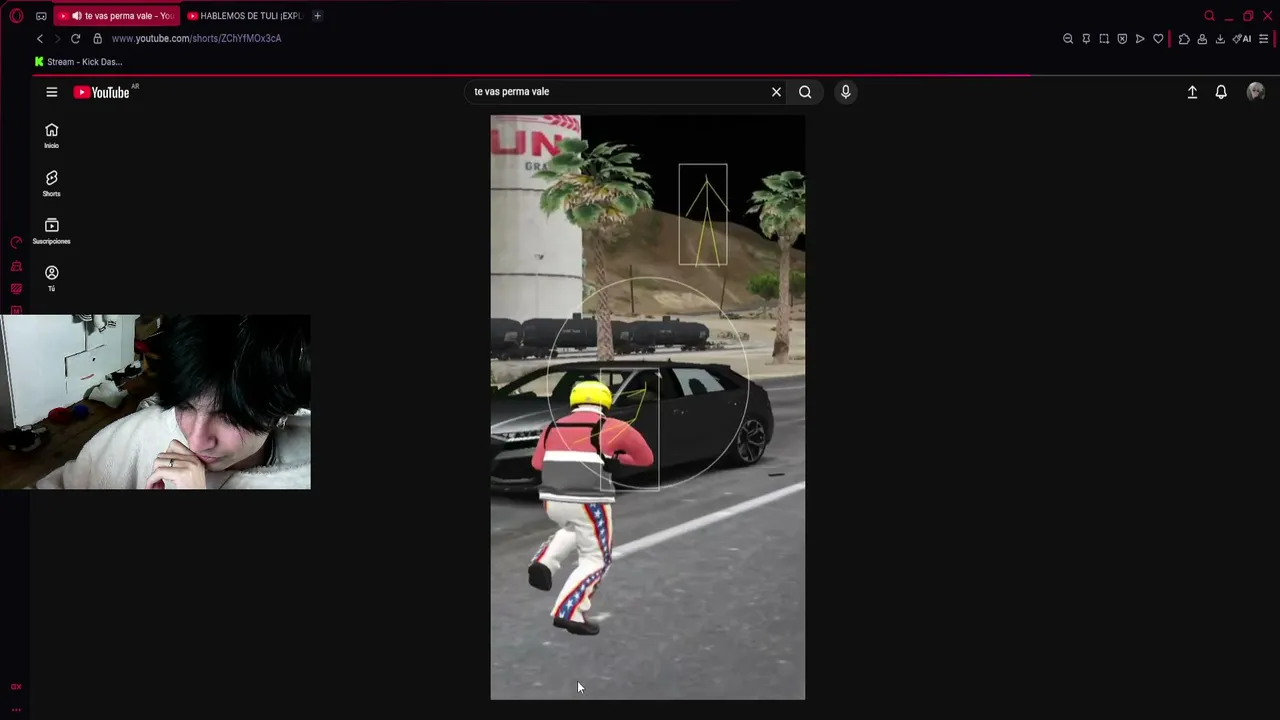View site security info via padlock icon

click(97, 39)
